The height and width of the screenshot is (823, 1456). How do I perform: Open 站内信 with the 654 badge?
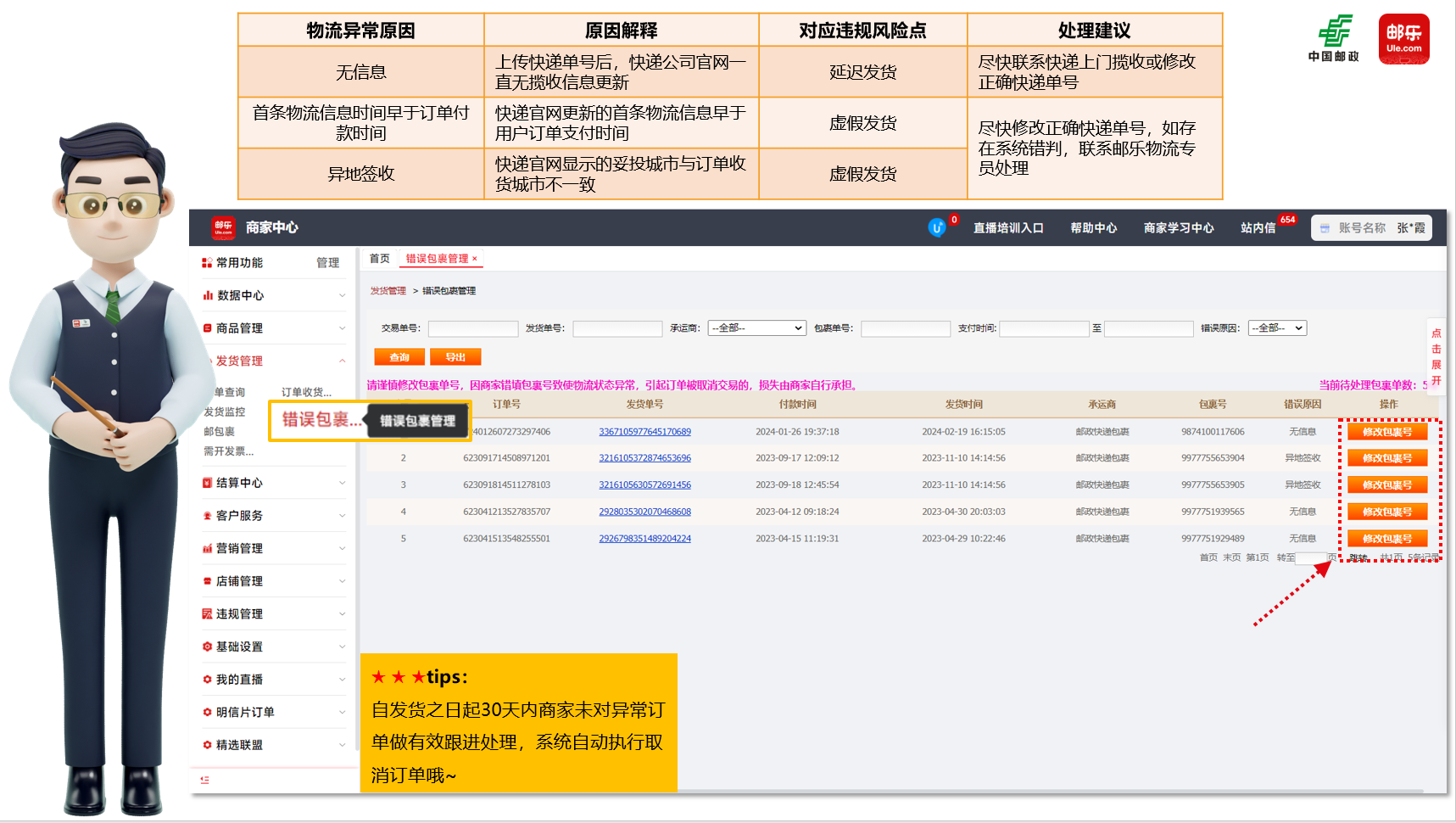[x=1258, y=228]
